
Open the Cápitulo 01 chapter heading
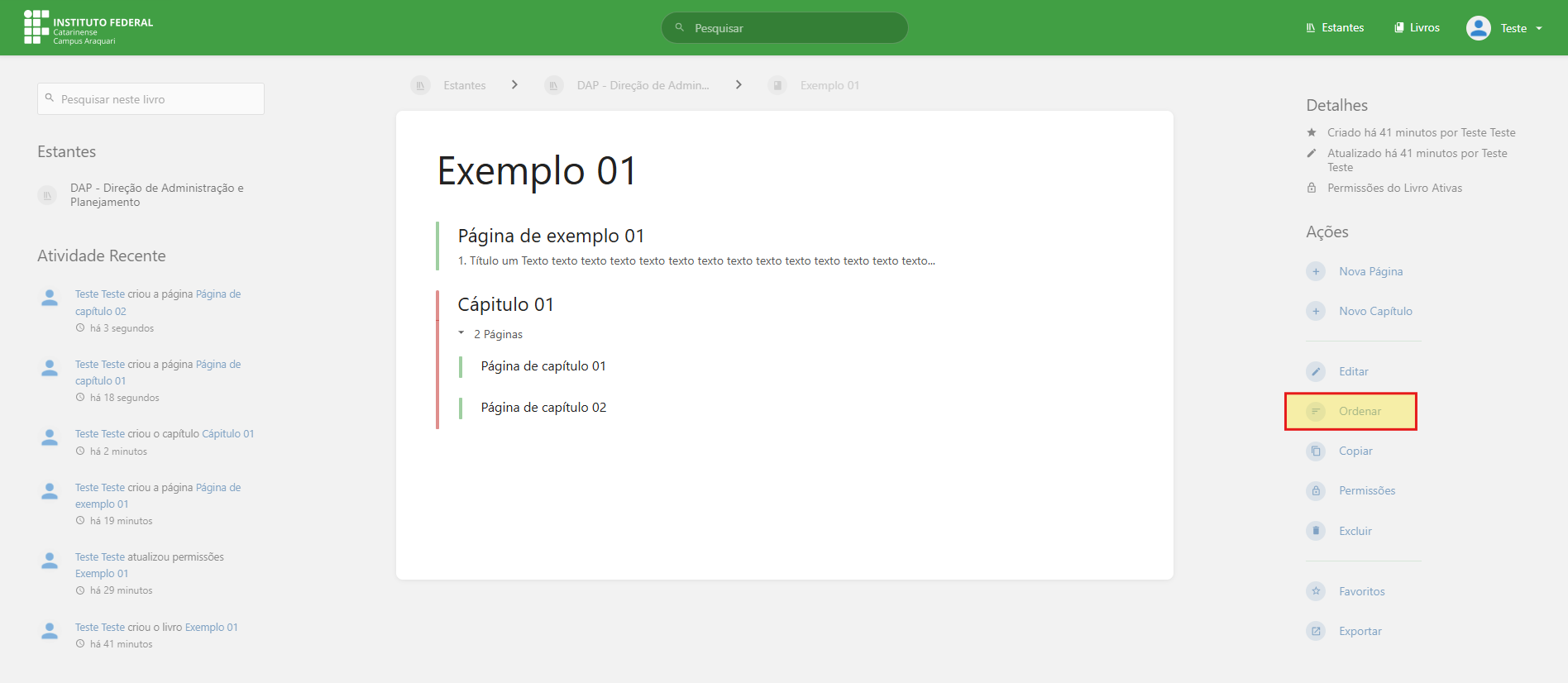(x=505, y=304)
